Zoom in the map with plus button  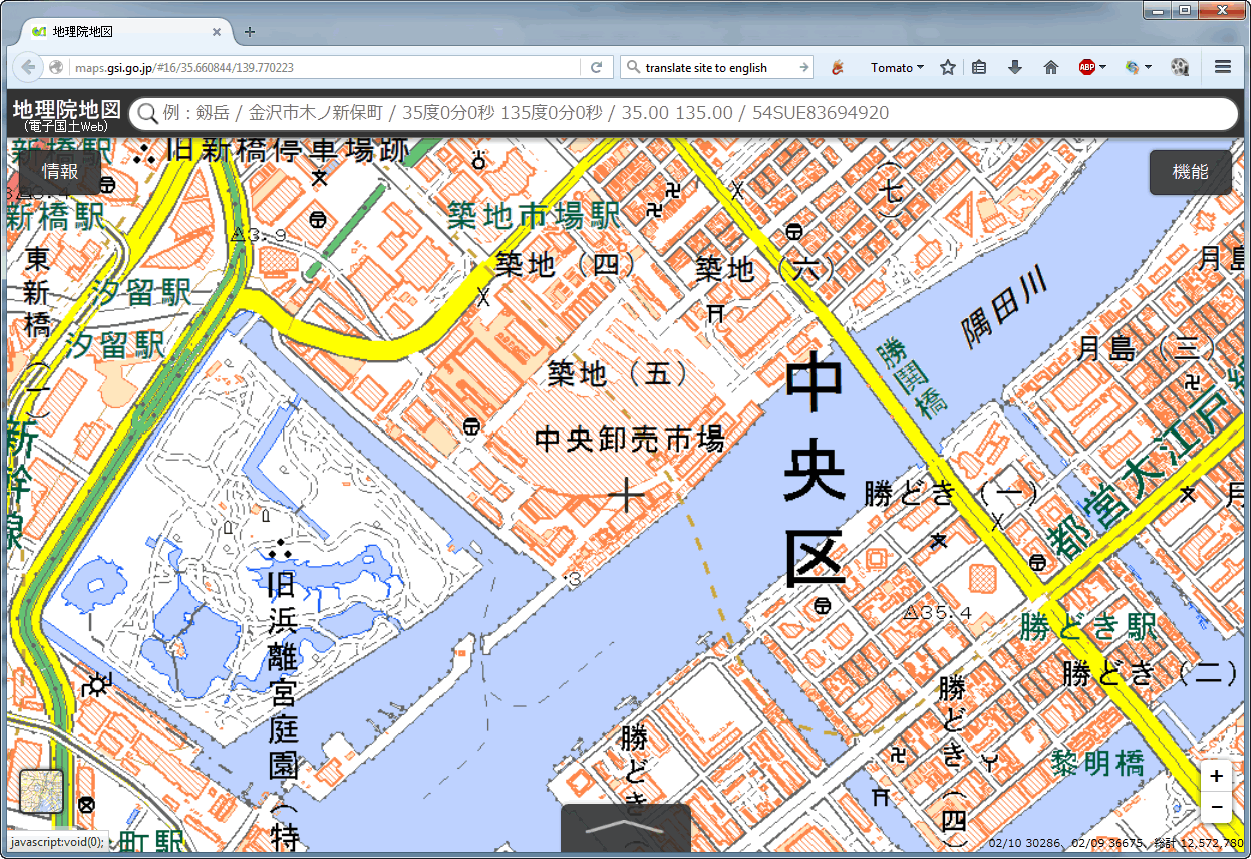1216,776
